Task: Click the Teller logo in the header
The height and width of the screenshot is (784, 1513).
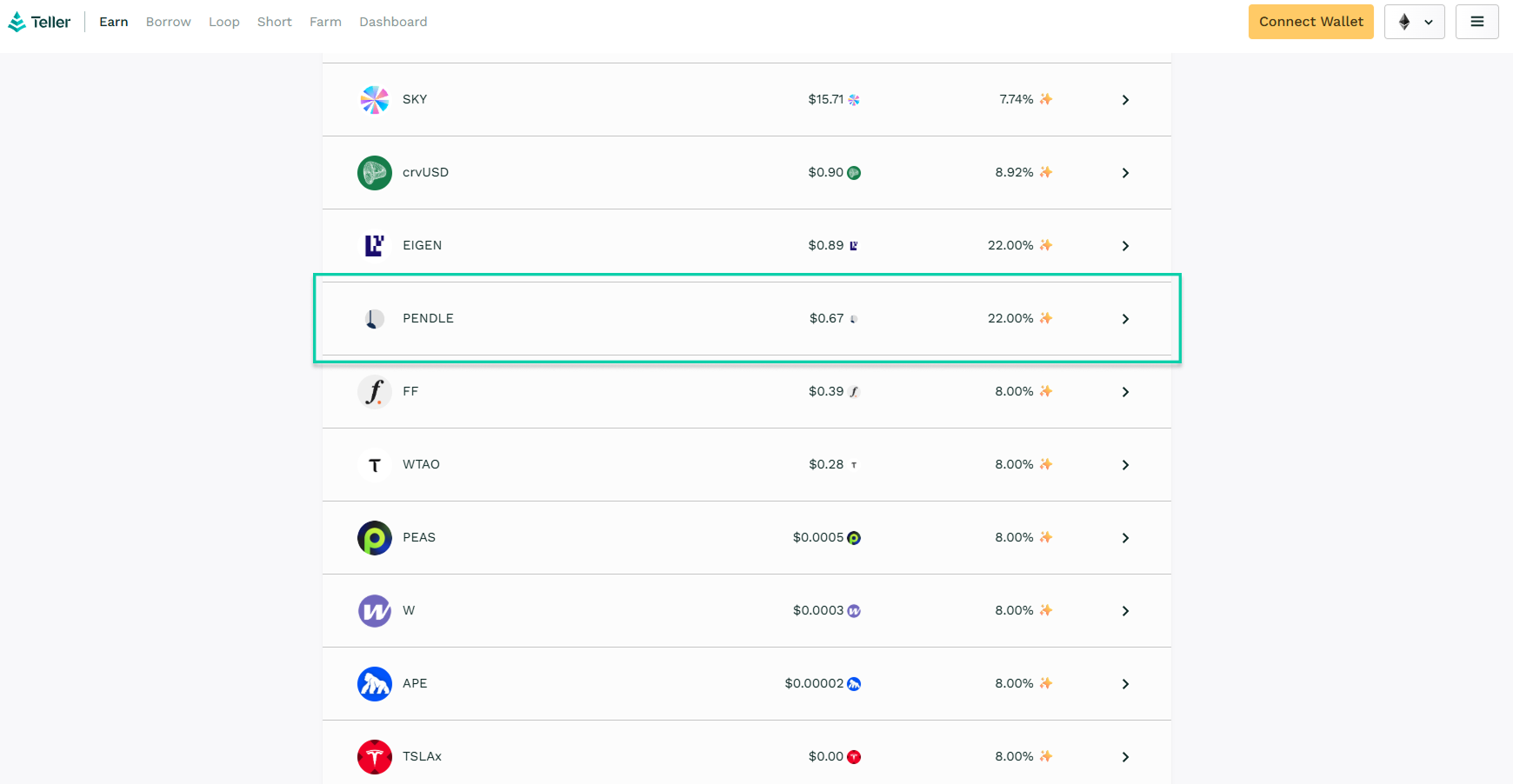Action: (x=39, y=22)
